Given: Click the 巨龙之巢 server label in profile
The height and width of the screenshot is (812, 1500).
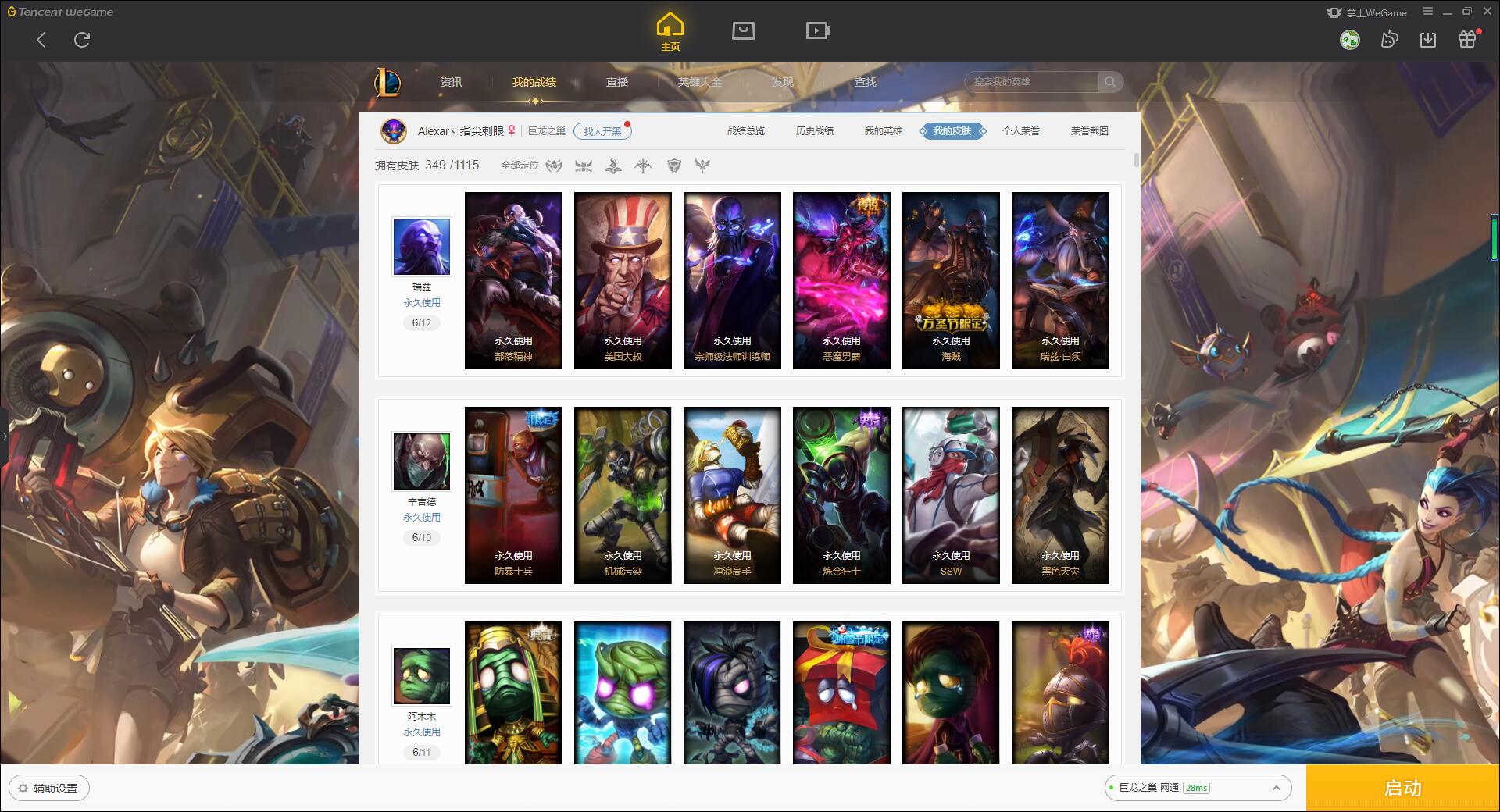Looking at the screenshot, I should coord(547,131).
